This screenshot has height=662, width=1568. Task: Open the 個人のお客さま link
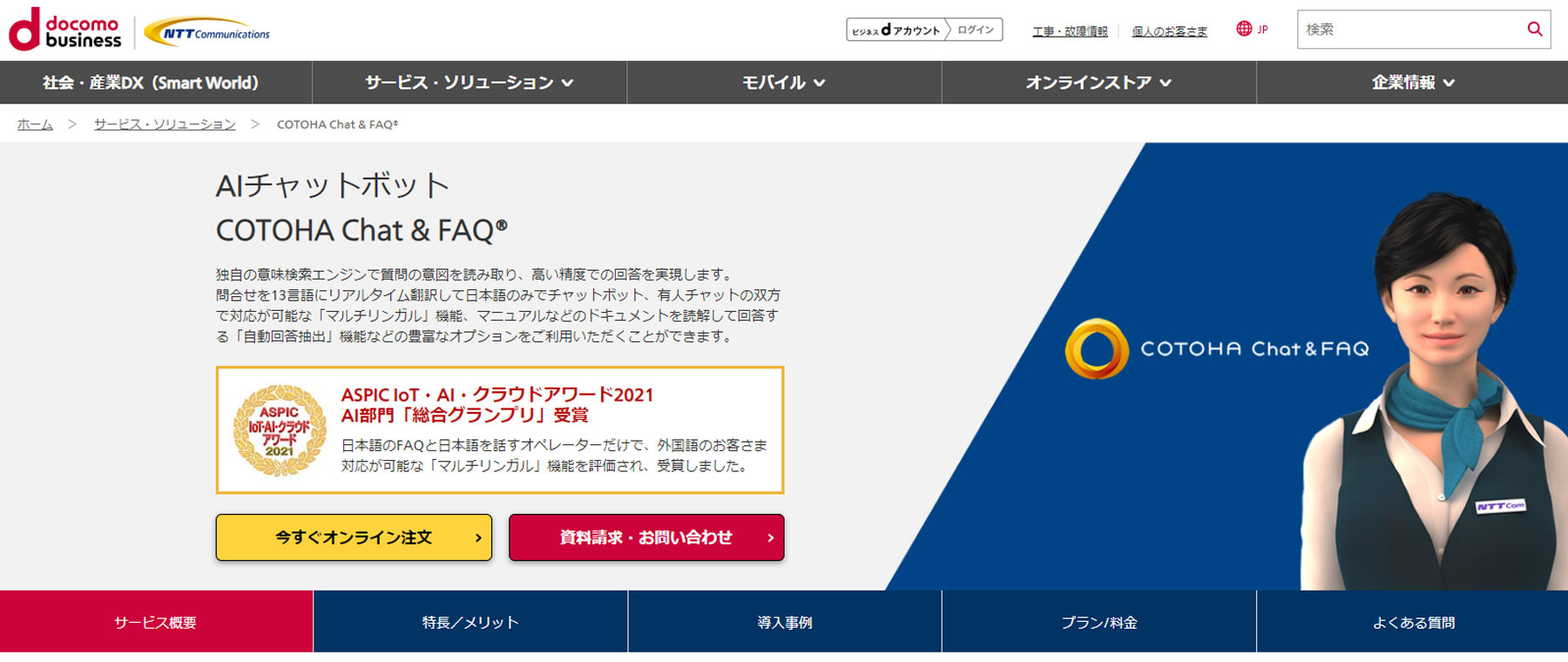[1169, 31]
